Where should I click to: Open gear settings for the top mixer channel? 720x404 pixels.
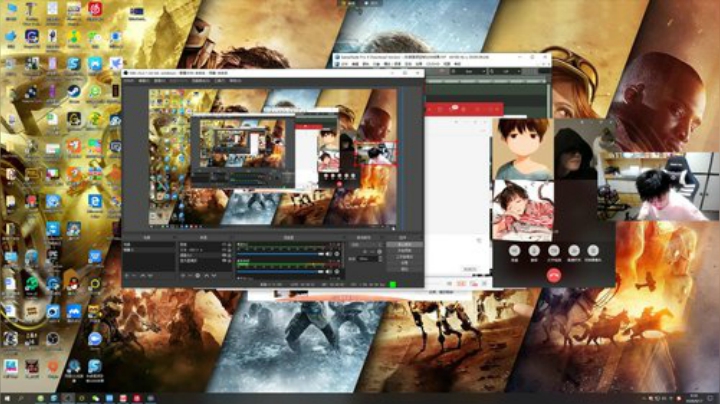(337, 254)
